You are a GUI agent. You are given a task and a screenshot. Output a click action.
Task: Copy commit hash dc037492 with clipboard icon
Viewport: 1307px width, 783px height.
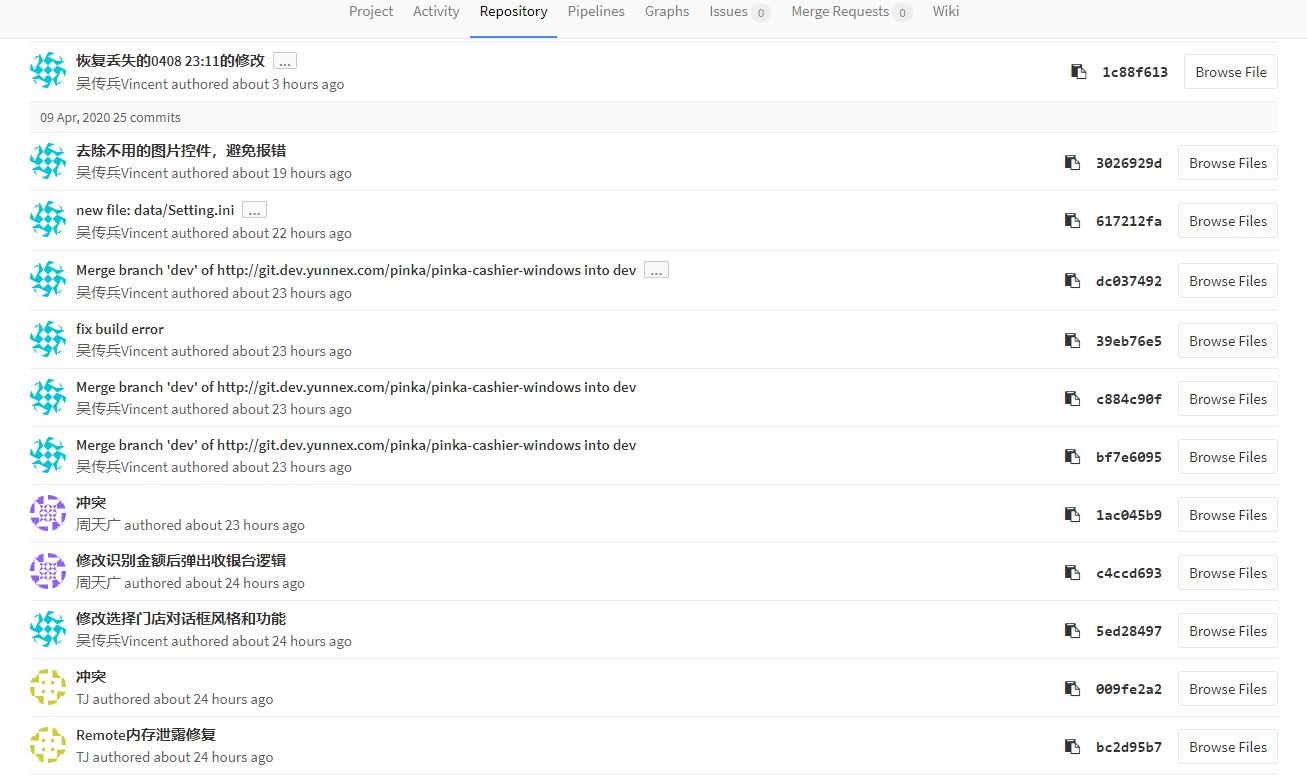point(1072,281)
